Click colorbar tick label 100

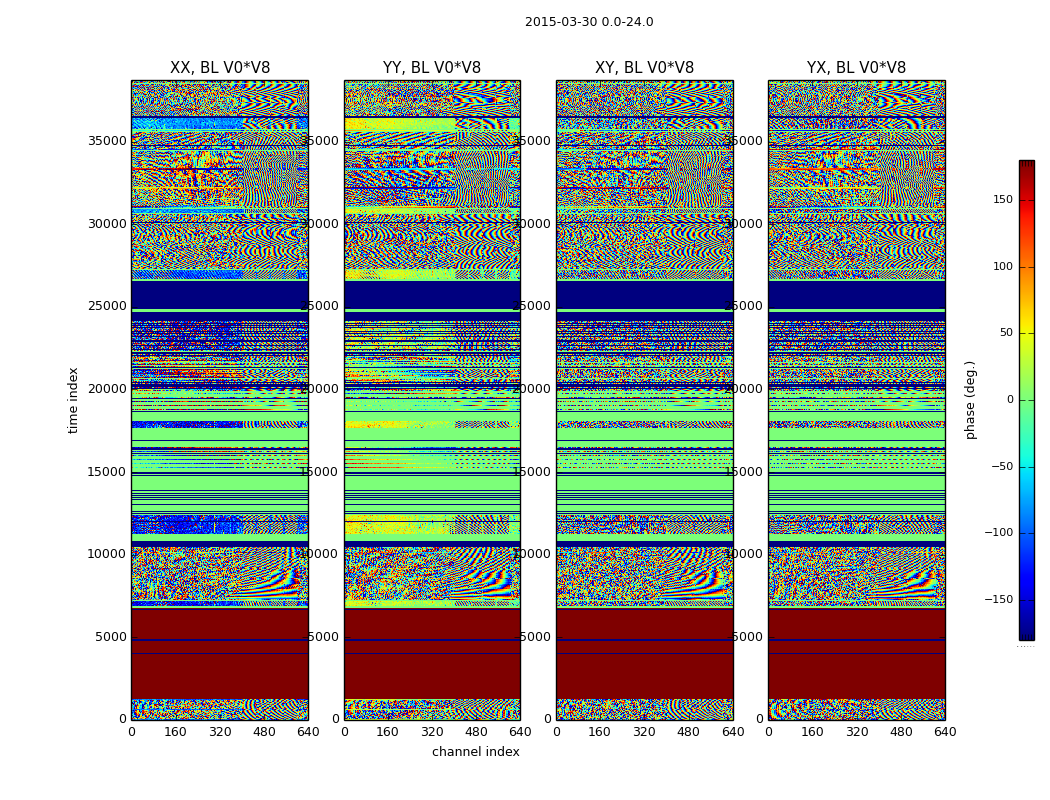click(1003, 266)
